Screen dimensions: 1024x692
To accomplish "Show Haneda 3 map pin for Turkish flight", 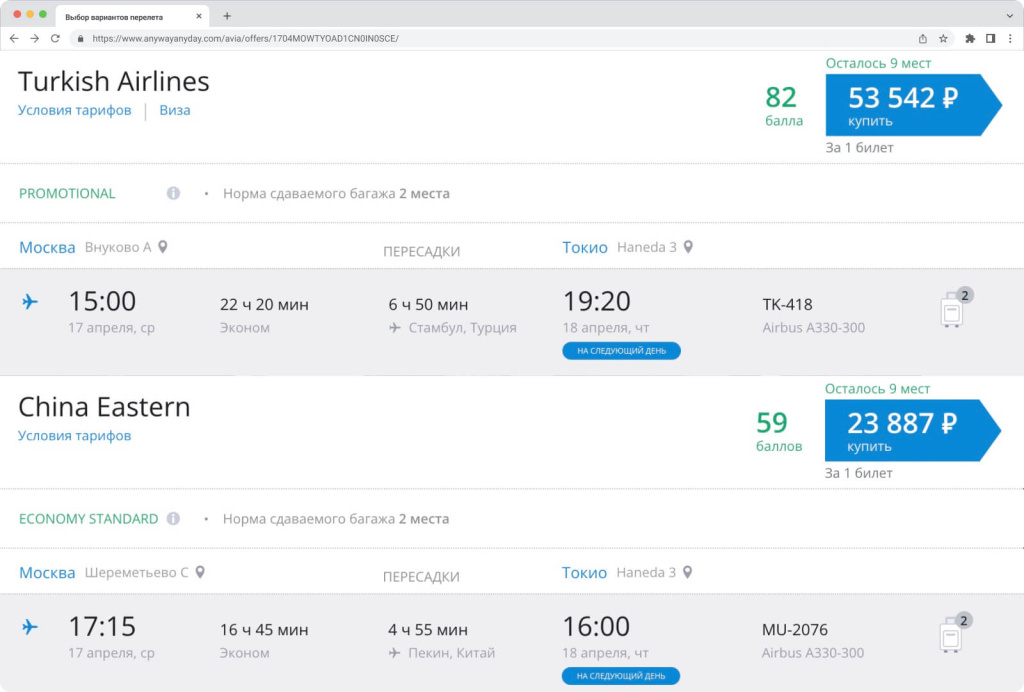I will click(688, 247).
